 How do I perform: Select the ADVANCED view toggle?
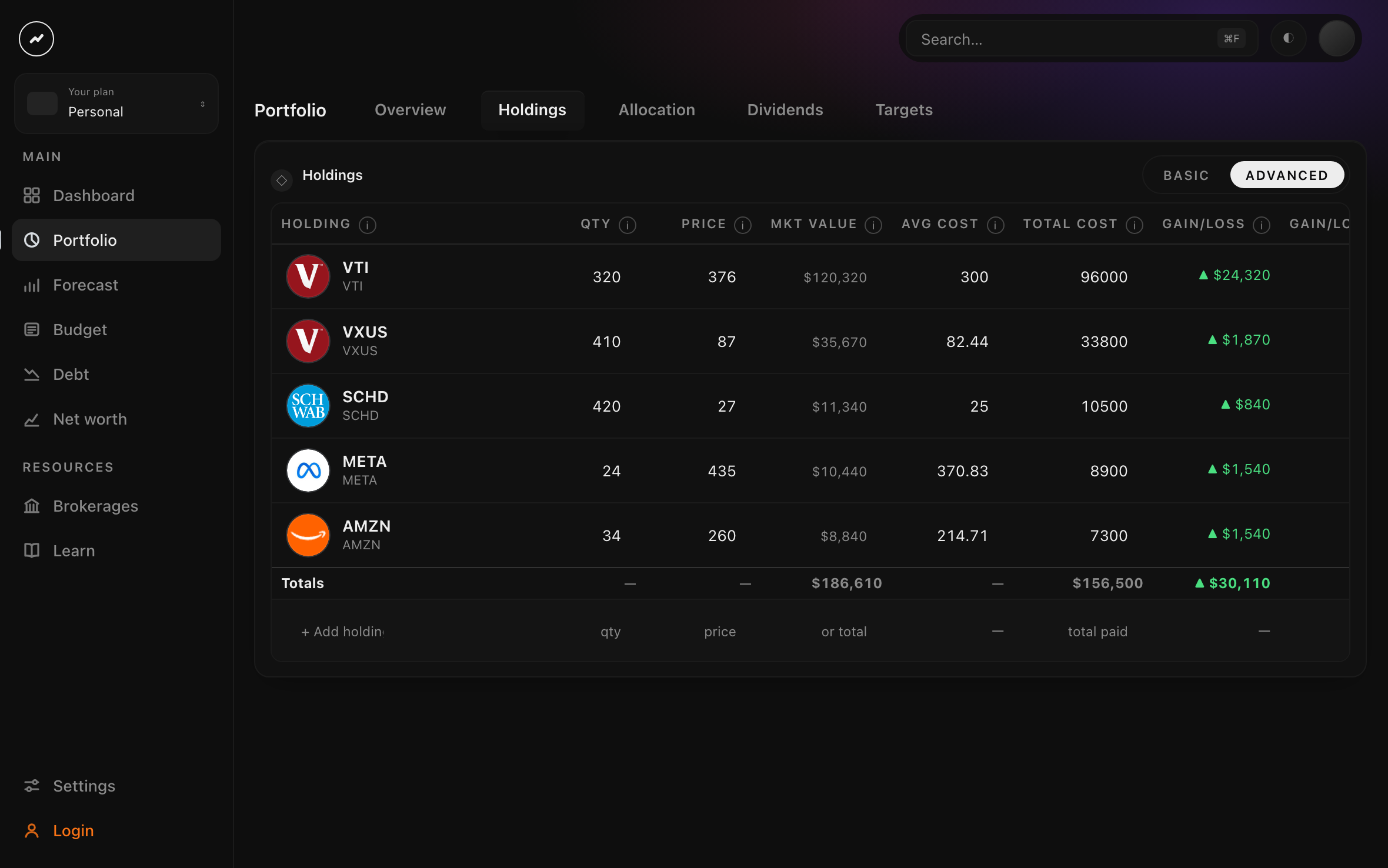click(1287, 175)
